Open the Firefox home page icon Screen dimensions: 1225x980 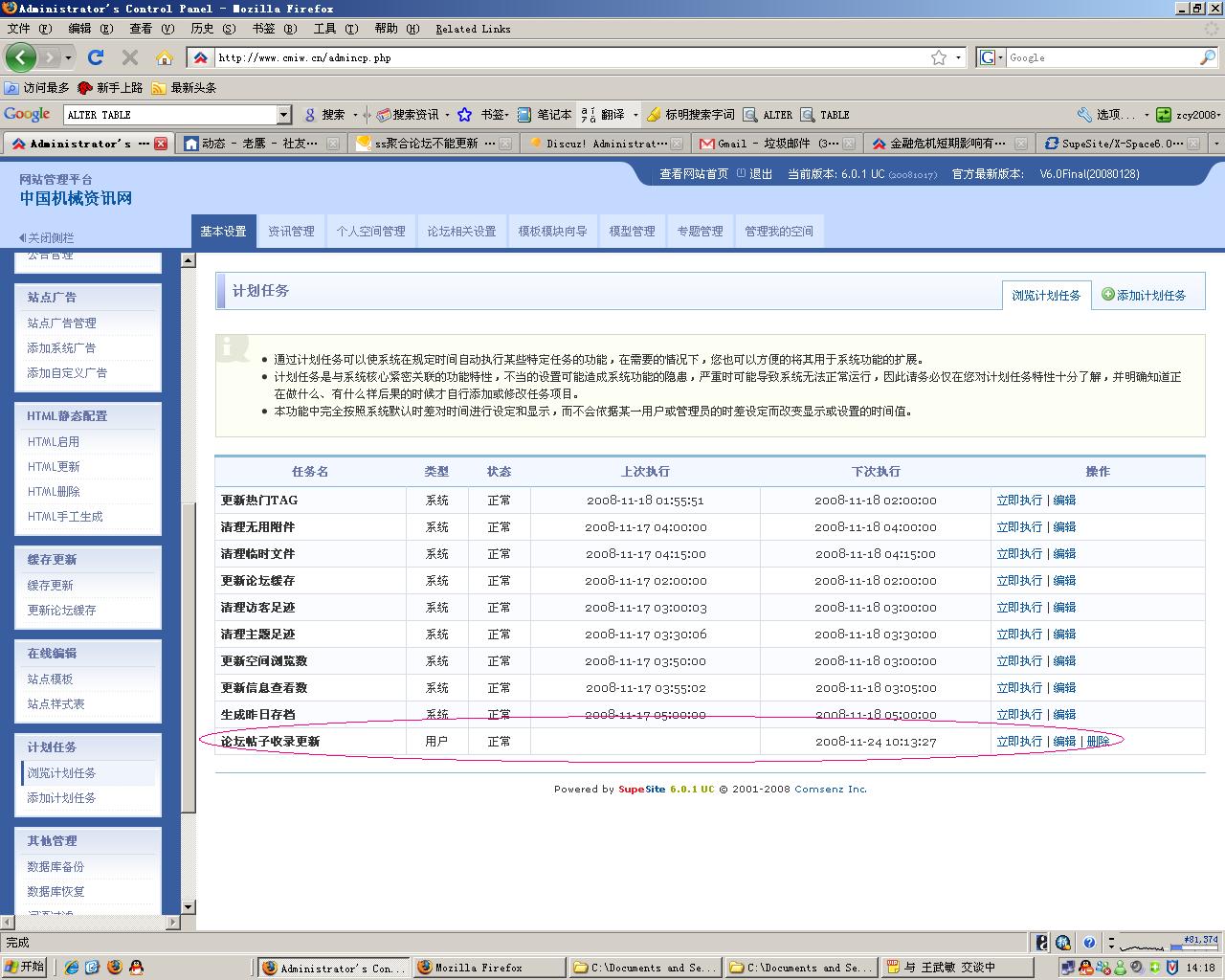pos(165,57)
